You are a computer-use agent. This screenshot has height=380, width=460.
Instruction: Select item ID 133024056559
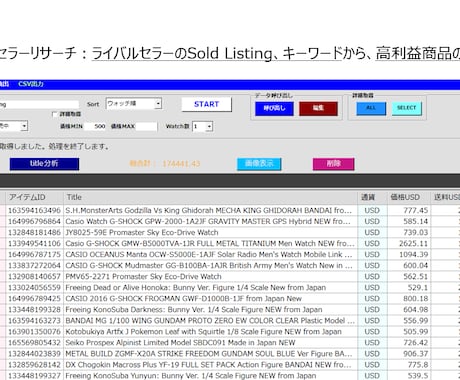[x=34, y=287]
